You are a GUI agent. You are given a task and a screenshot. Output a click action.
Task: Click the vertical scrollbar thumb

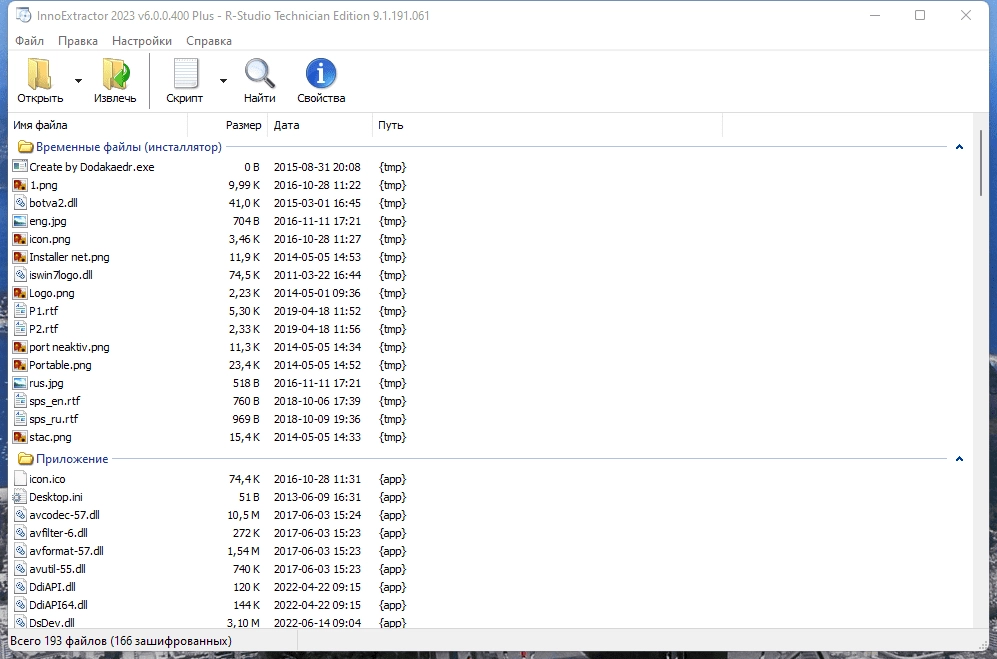coord(982,162)
